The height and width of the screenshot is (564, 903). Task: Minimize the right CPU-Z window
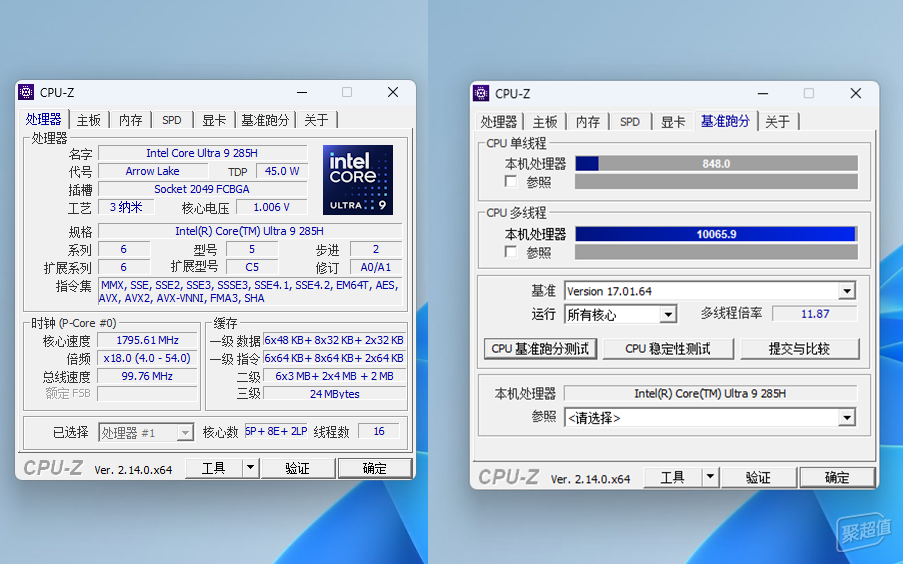(x=763, y=93)
